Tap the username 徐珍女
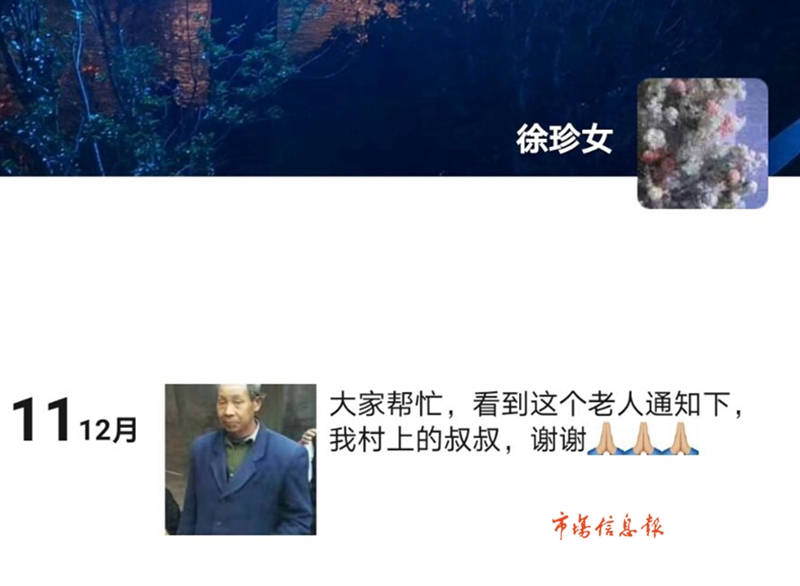This screenshot has height=586, width=800. pyautogui.click(x=564, y=138)
